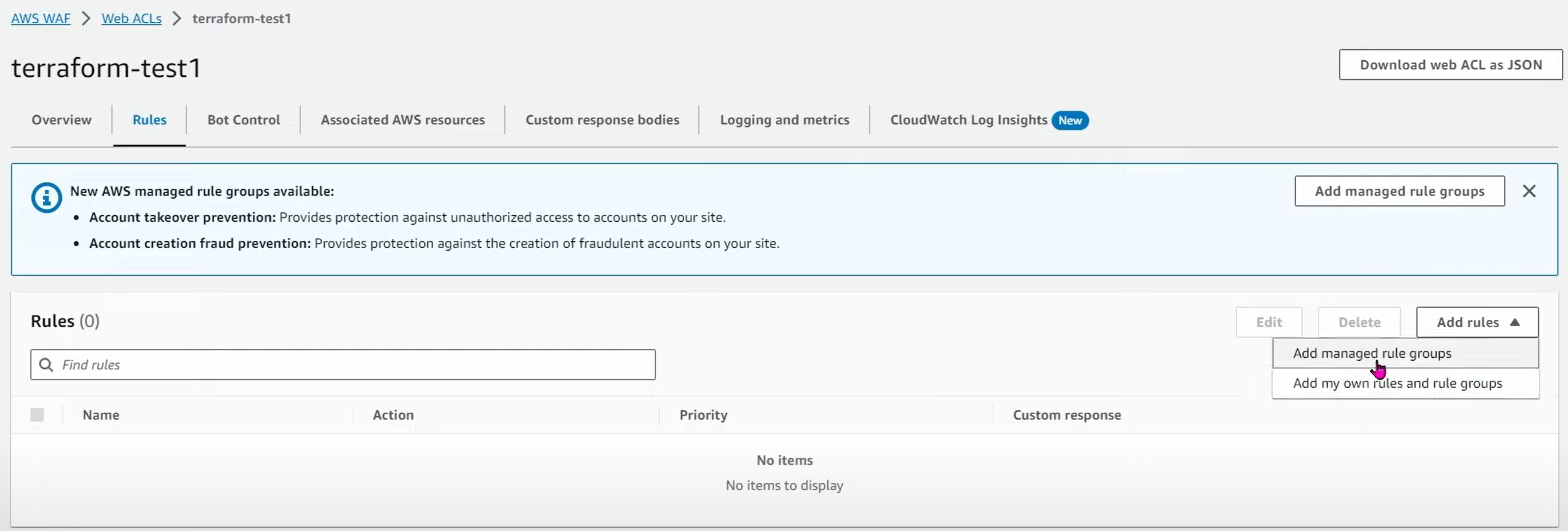Click the Action column header
The image size is (1568, 531).
[x=393, y=415]
